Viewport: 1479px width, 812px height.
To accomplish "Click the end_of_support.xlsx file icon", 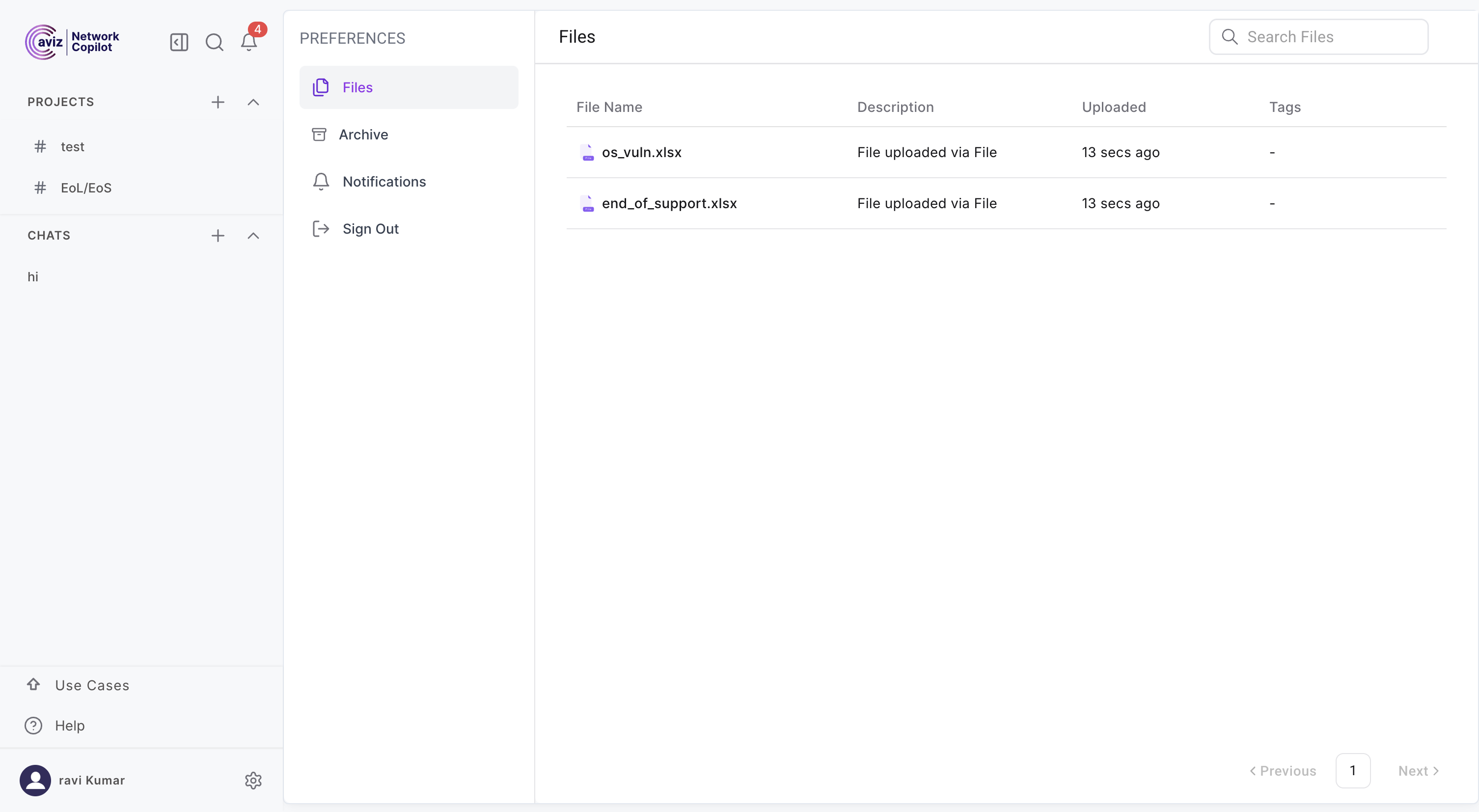I will pyautogui.click(x=587, y=203).
